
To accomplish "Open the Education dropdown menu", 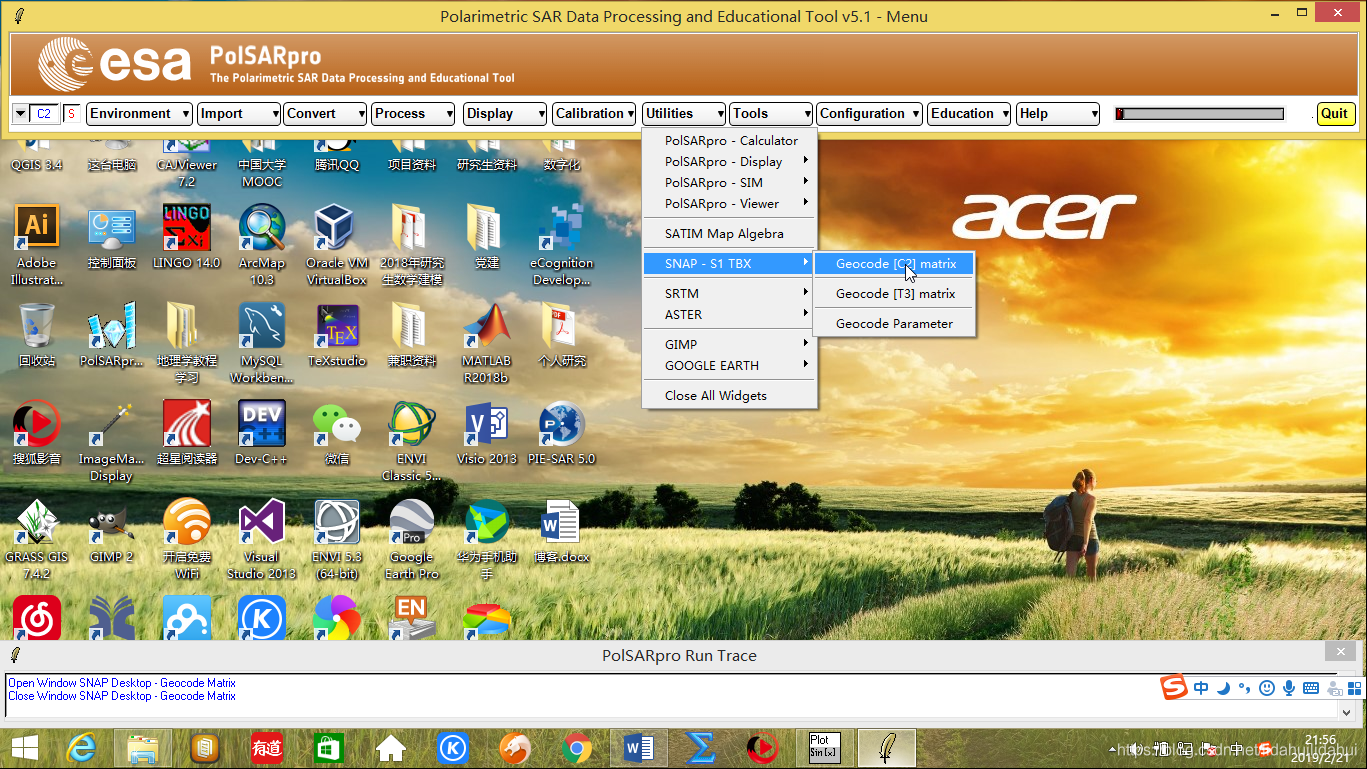I will click(x=969, y=114).
